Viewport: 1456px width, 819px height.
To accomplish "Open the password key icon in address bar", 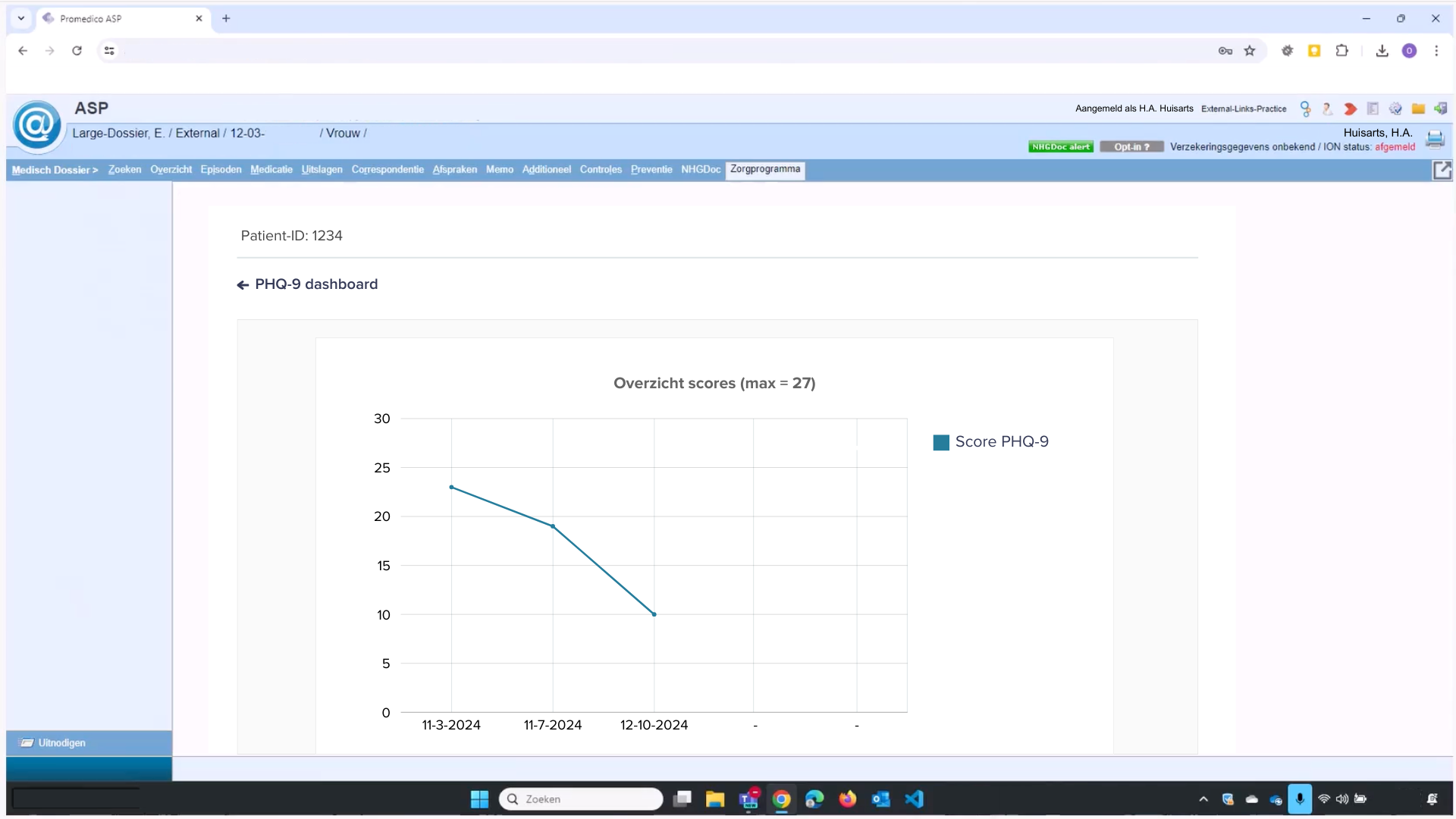I will tap(1225, 51).
